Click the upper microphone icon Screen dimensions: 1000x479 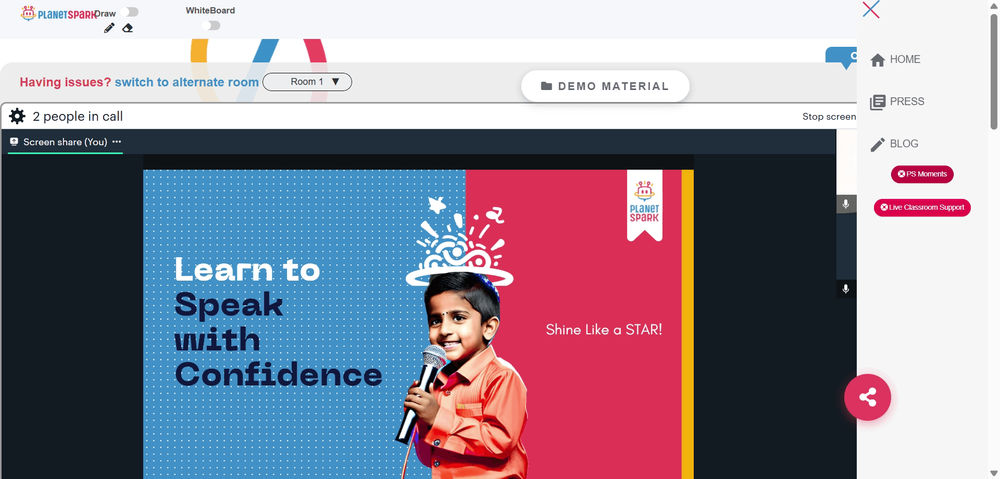click(846, 204)
